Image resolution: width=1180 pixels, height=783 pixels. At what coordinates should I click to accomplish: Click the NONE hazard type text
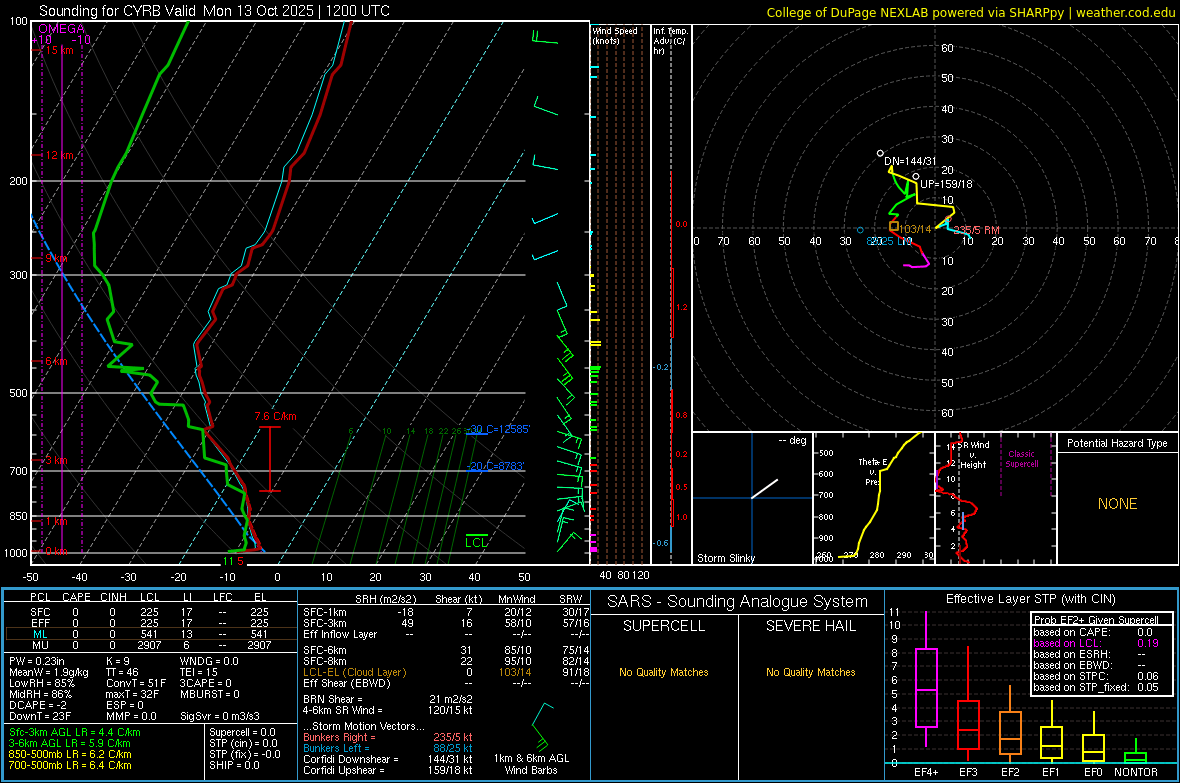click(1118, 504)
